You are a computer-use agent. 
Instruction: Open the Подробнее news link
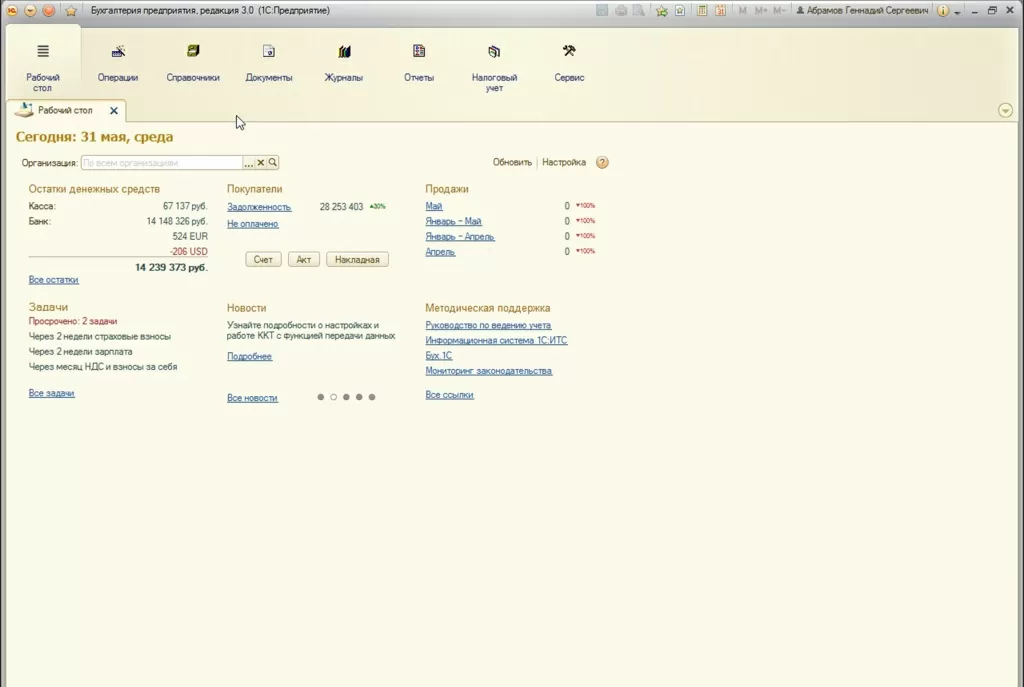click(x=249, y=357)
